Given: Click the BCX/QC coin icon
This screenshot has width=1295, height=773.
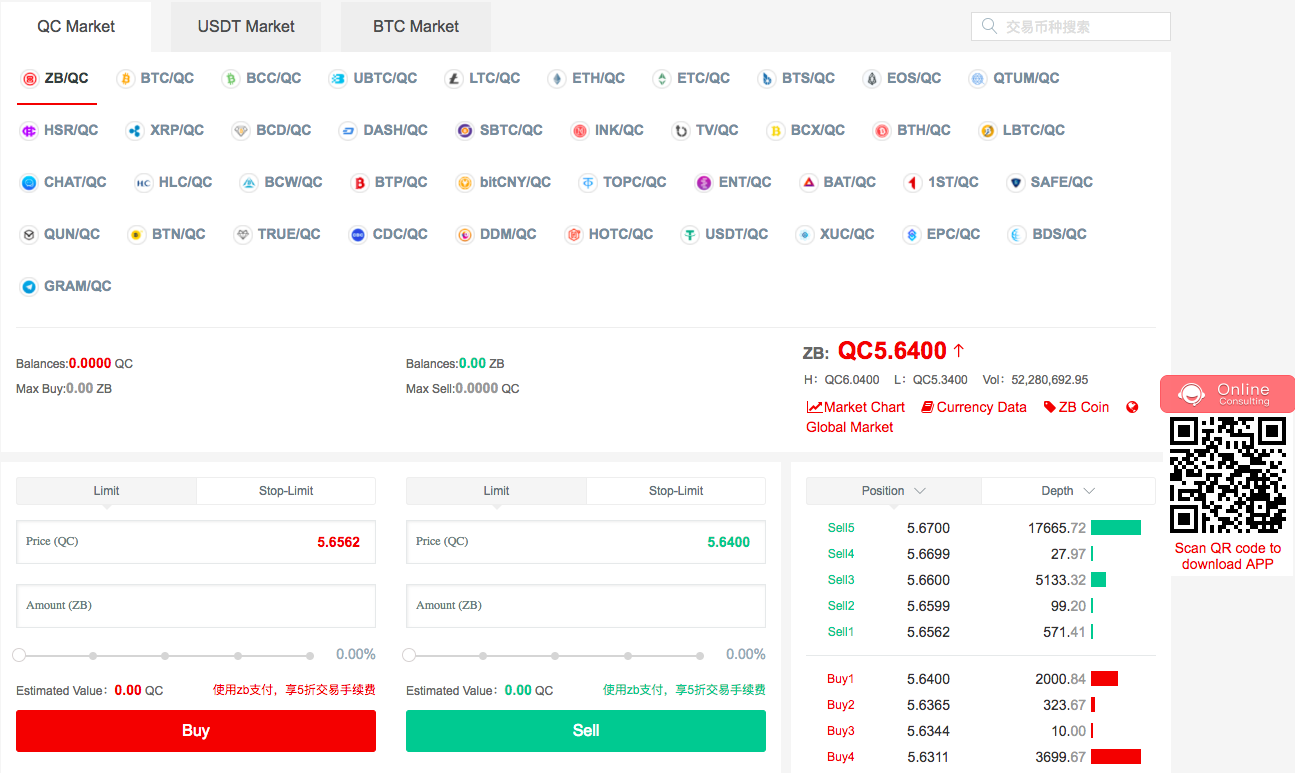Looking at the screenshot, I should pyautogui.click(x=774, y=130).
